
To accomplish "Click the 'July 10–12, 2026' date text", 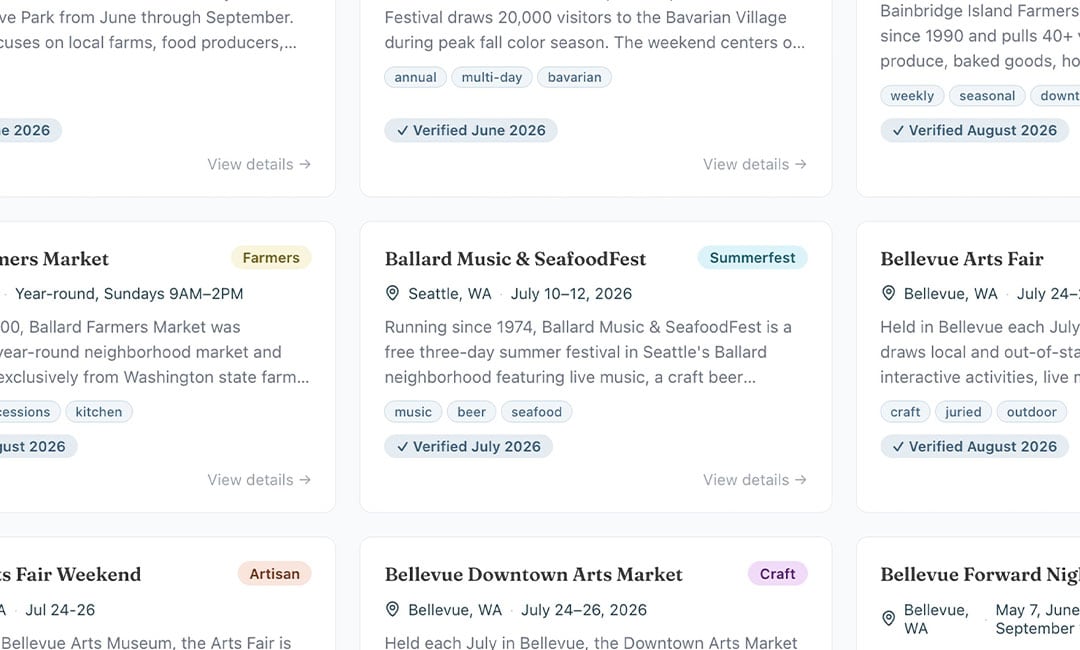I will pyautogui.click(x=571, y=294).
